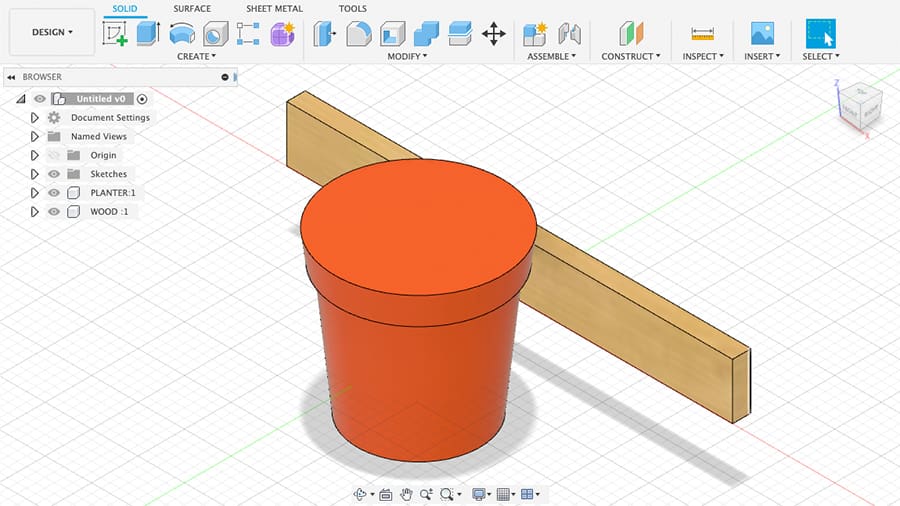The height and width of the screenshot is (506, 900).
Task: Activate the Zoom tool
Action: coord(426,494)
